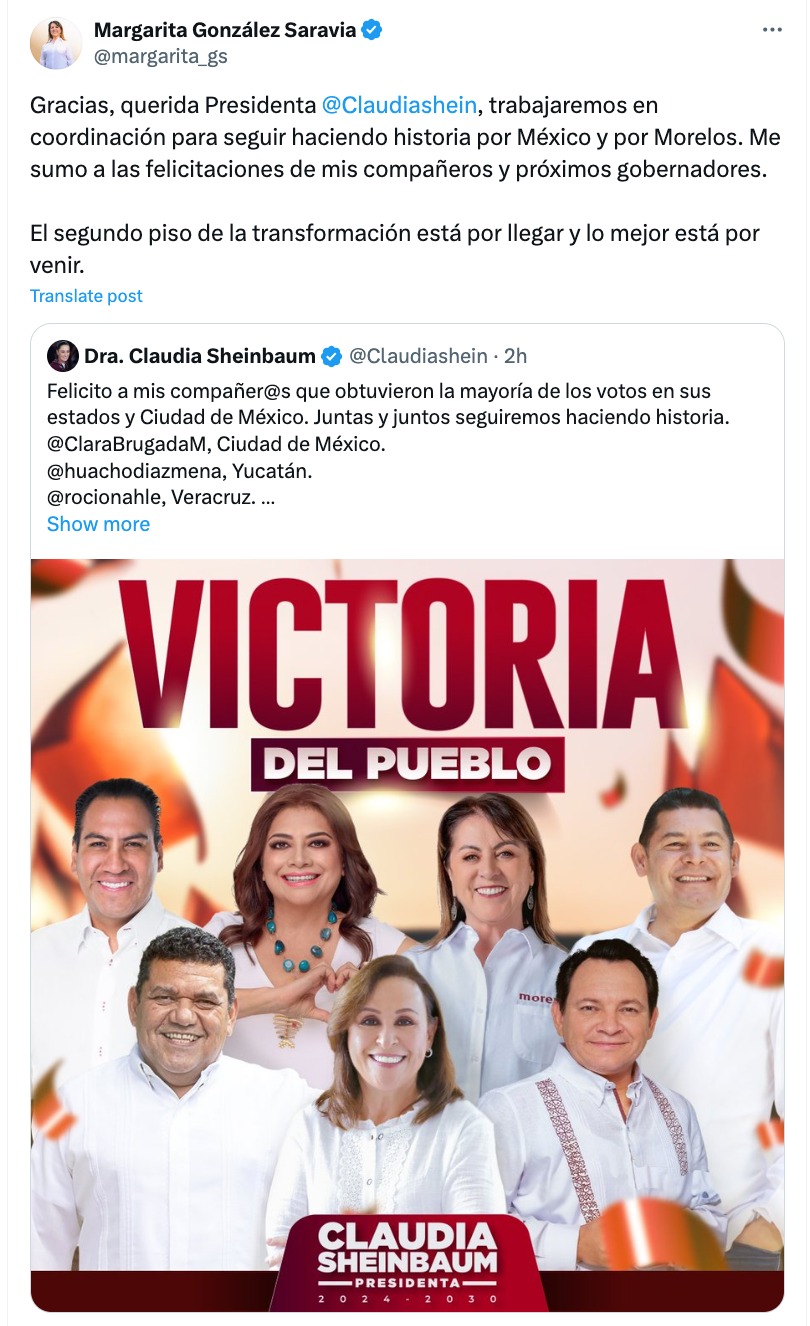Click the @ClaraBrugadaM, Ciudad de México line
Viewport: 810px width, 1326px height.
pyautogui.click(x=216, y=443)
